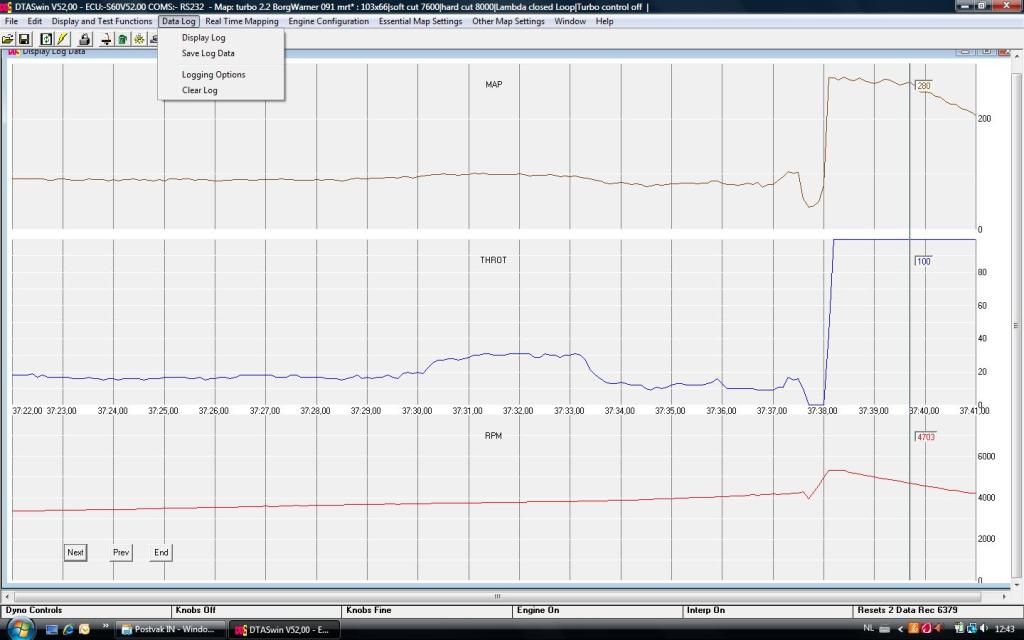This screenshot has height=640, width=1024.
Task: Open Logging Options from the dropdown menu
Action: (213, 75)
